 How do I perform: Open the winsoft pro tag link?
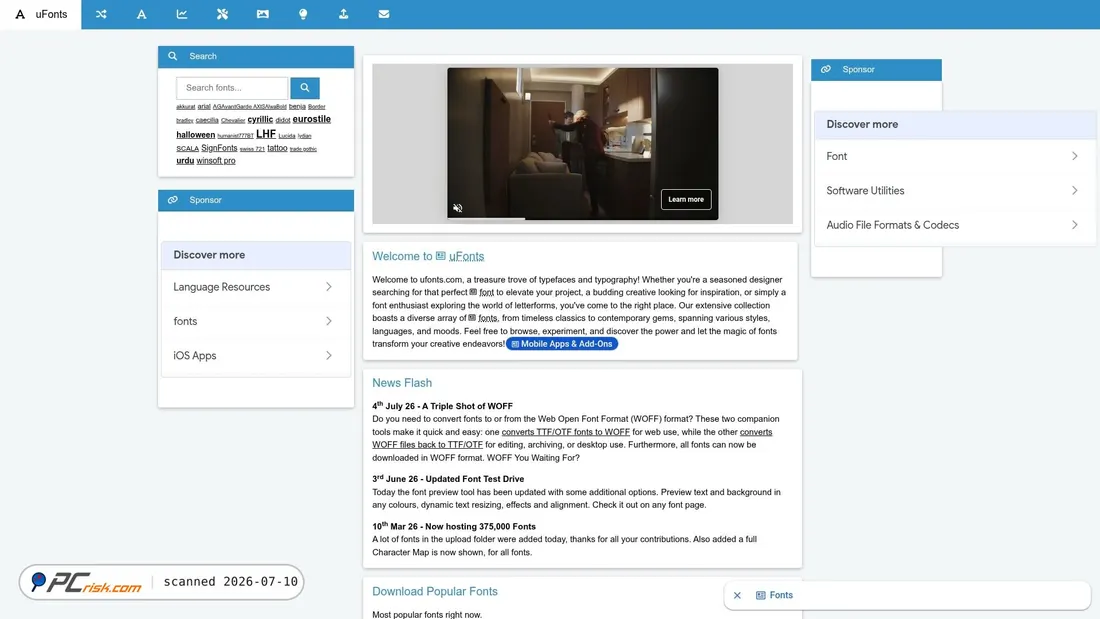click(x=216, y=161)
